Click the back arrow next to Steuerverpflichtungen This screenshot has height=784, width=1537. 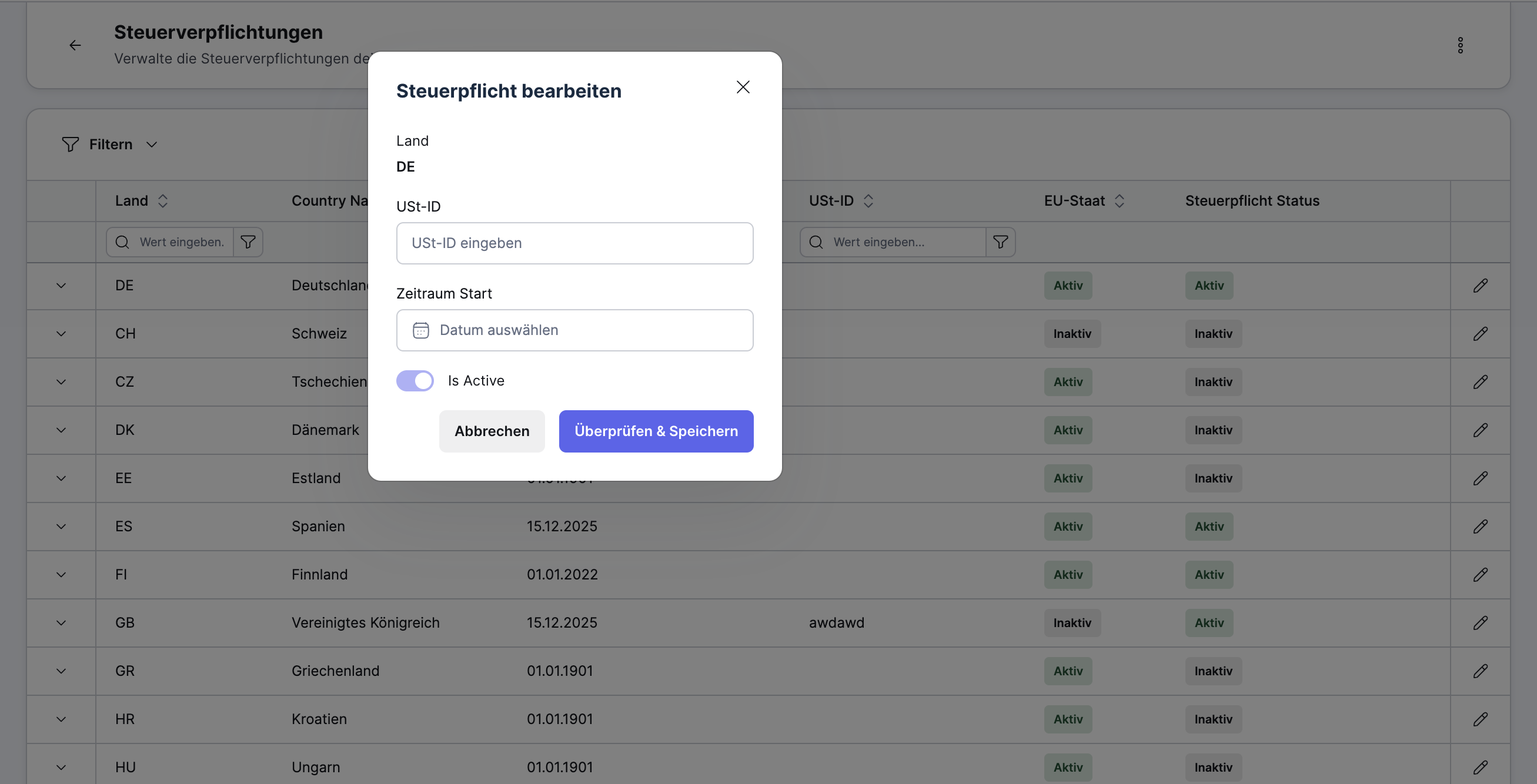click(75, 45)
